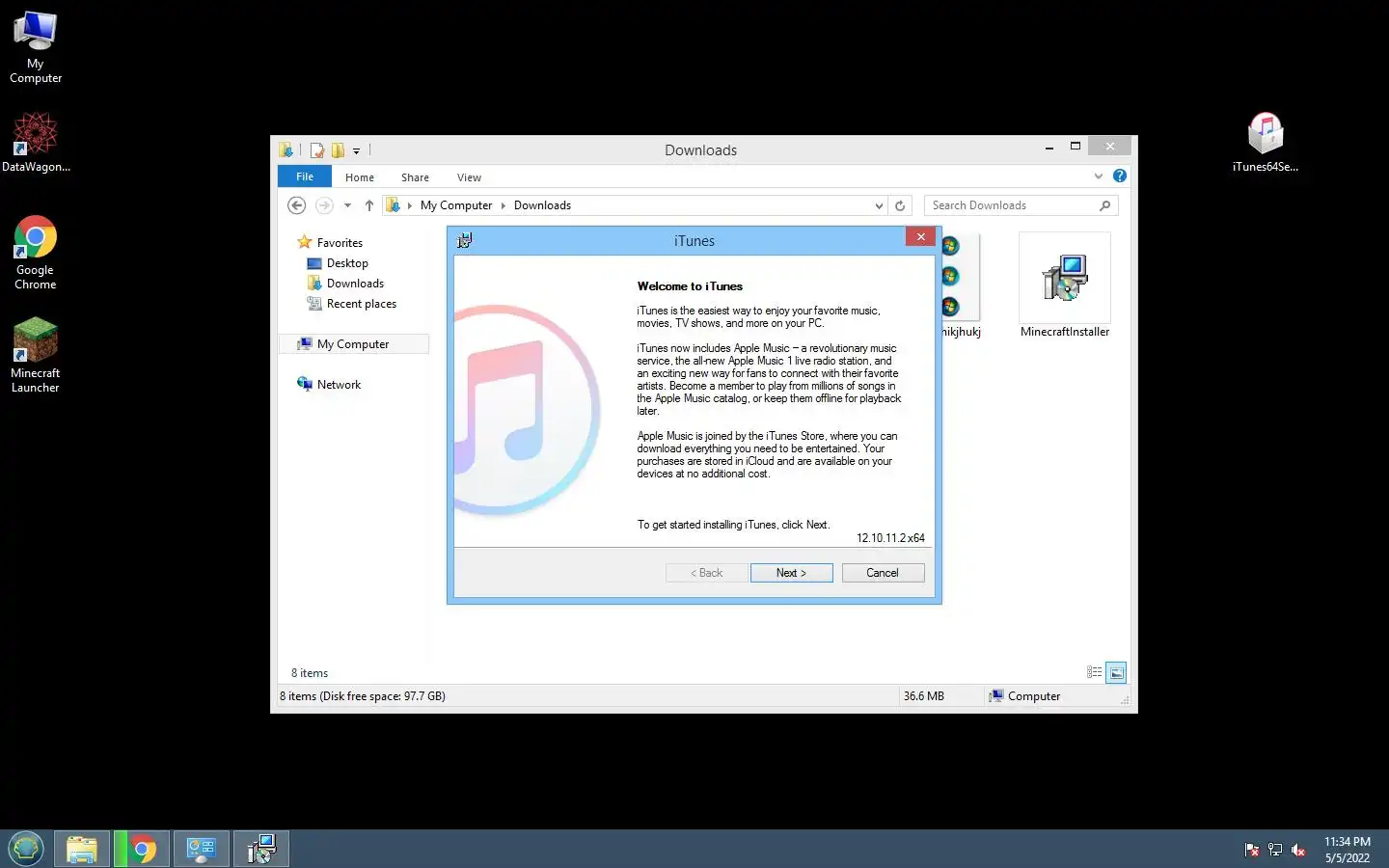This screenshot has height=868, width=1389.
Task: Click the muted volume tray icon
Action: click(1298, 850)
